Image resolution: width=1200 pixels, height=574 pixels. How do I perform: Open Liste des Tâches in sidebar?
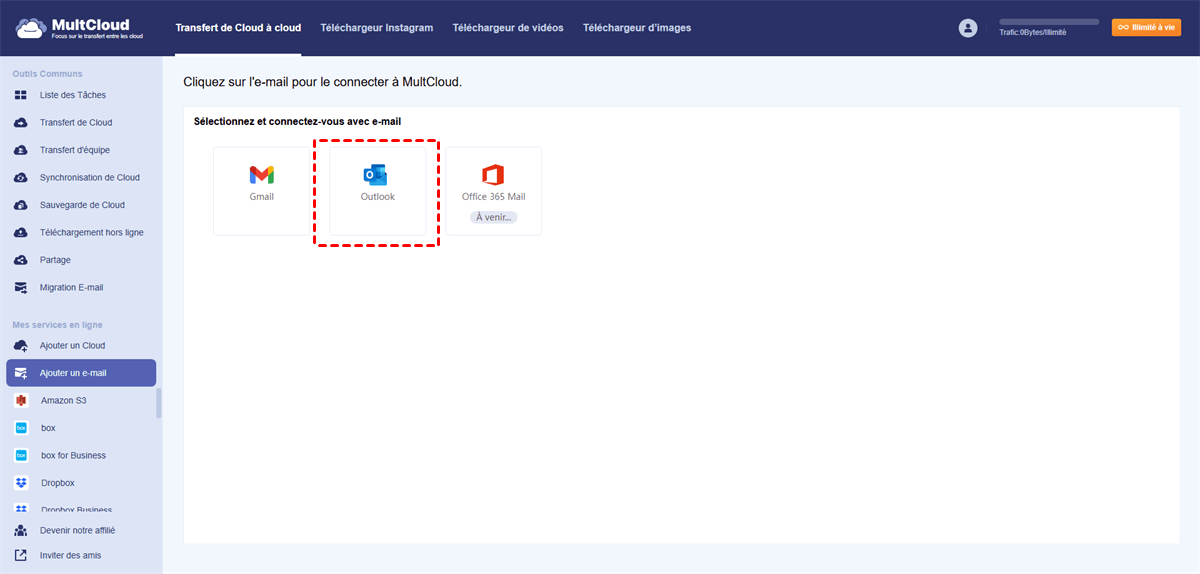[73, 95]
